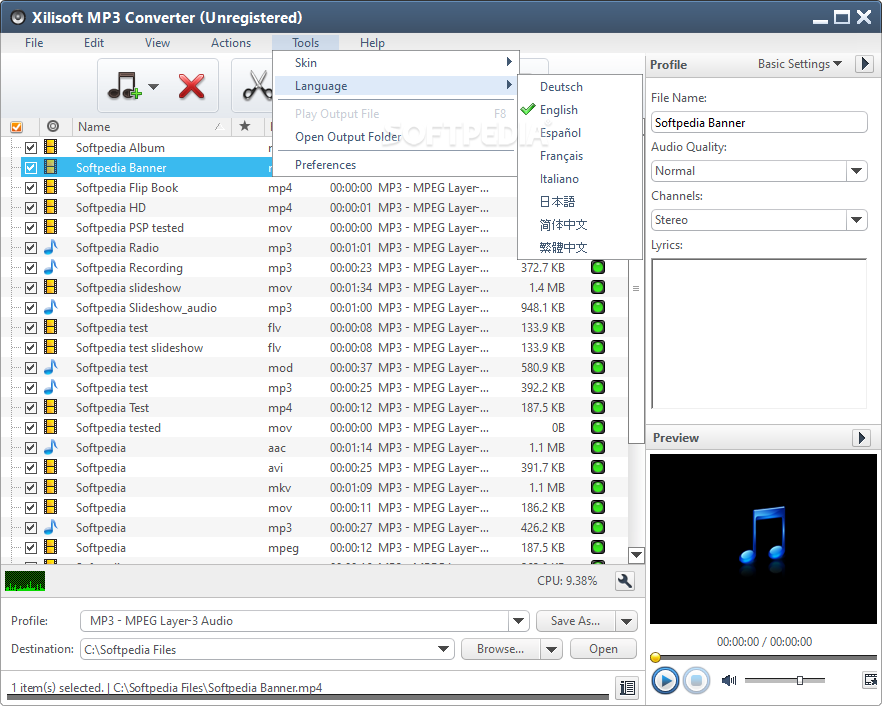Click the scissors Clip icon
The width and height of the screenshot is (882, 706).
coord(257,86)
